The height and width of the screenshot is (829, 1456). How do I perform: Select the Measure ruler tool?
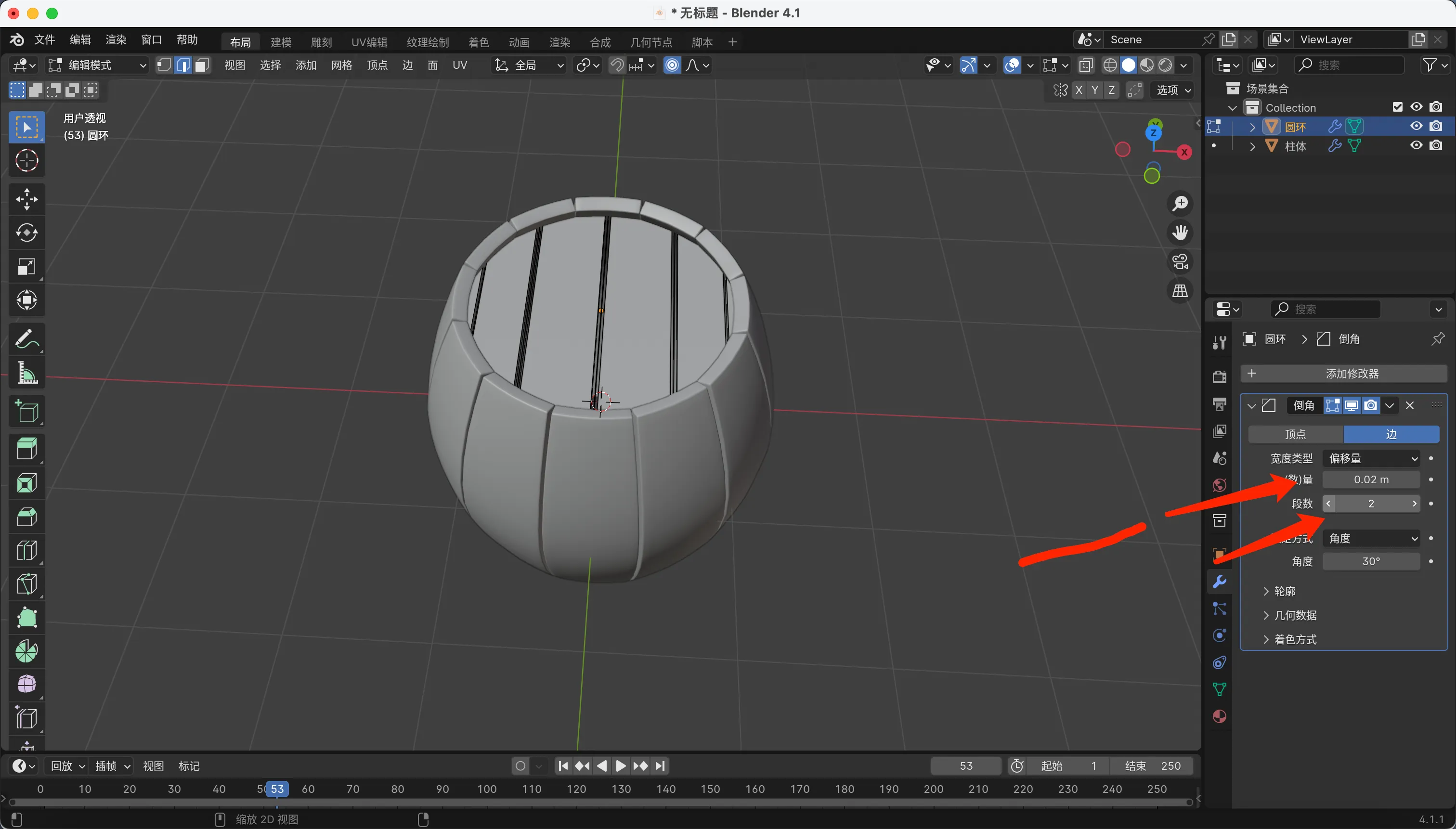tap(26, 374)
